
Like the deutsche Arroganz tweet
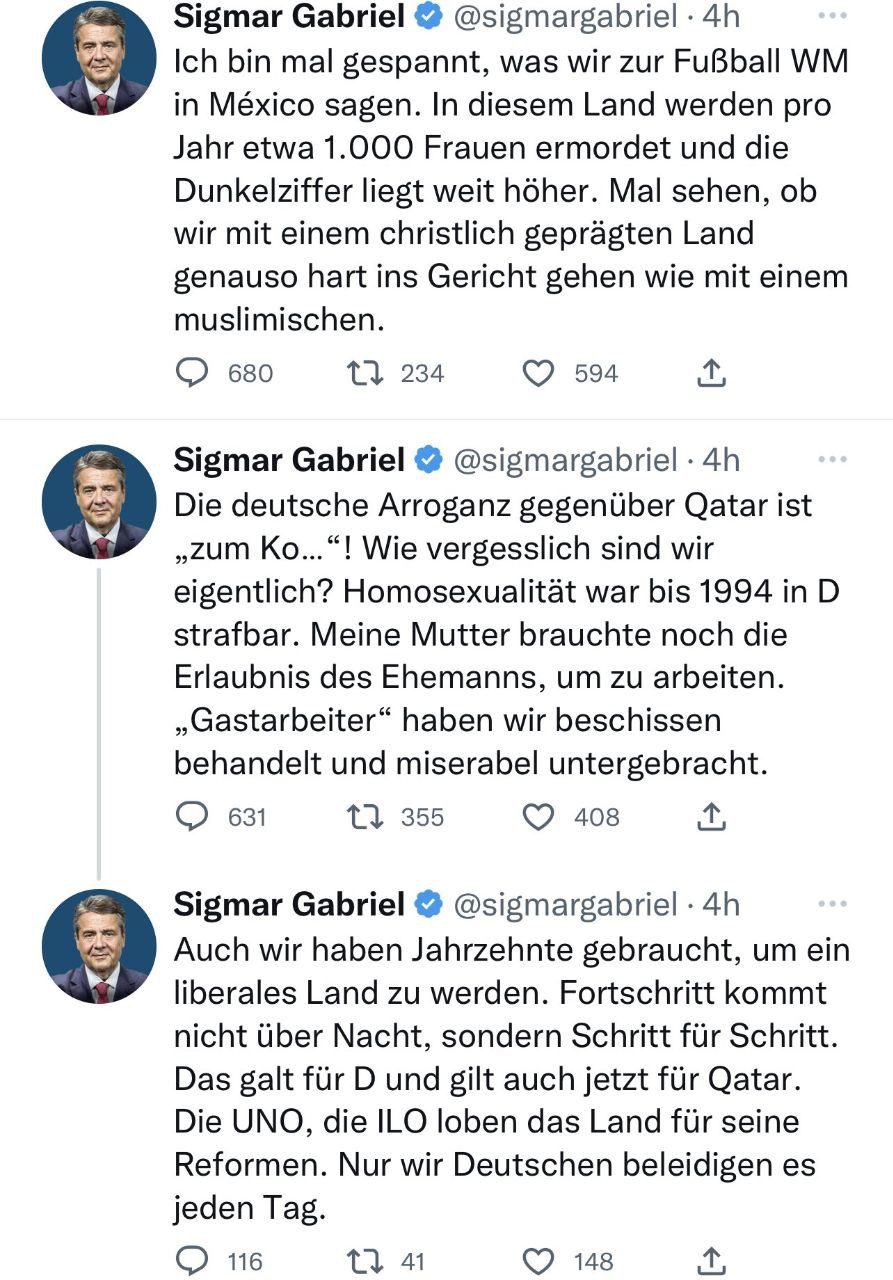[539, 817]
